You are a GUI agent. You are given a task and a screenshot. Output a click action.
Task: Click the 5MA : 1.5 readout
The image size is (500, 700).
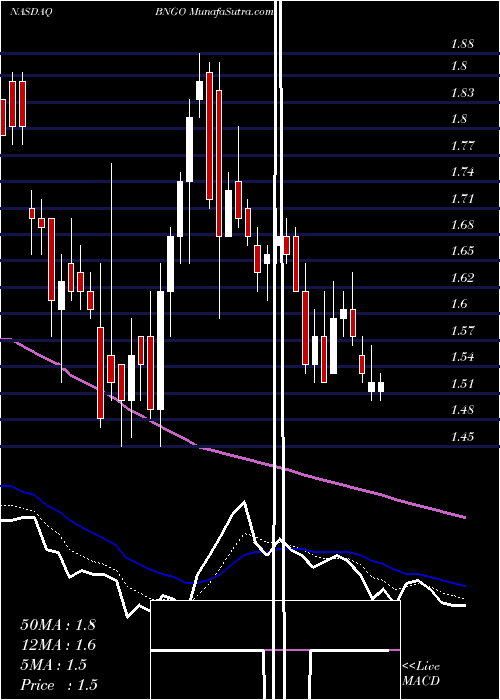(54, 665)
